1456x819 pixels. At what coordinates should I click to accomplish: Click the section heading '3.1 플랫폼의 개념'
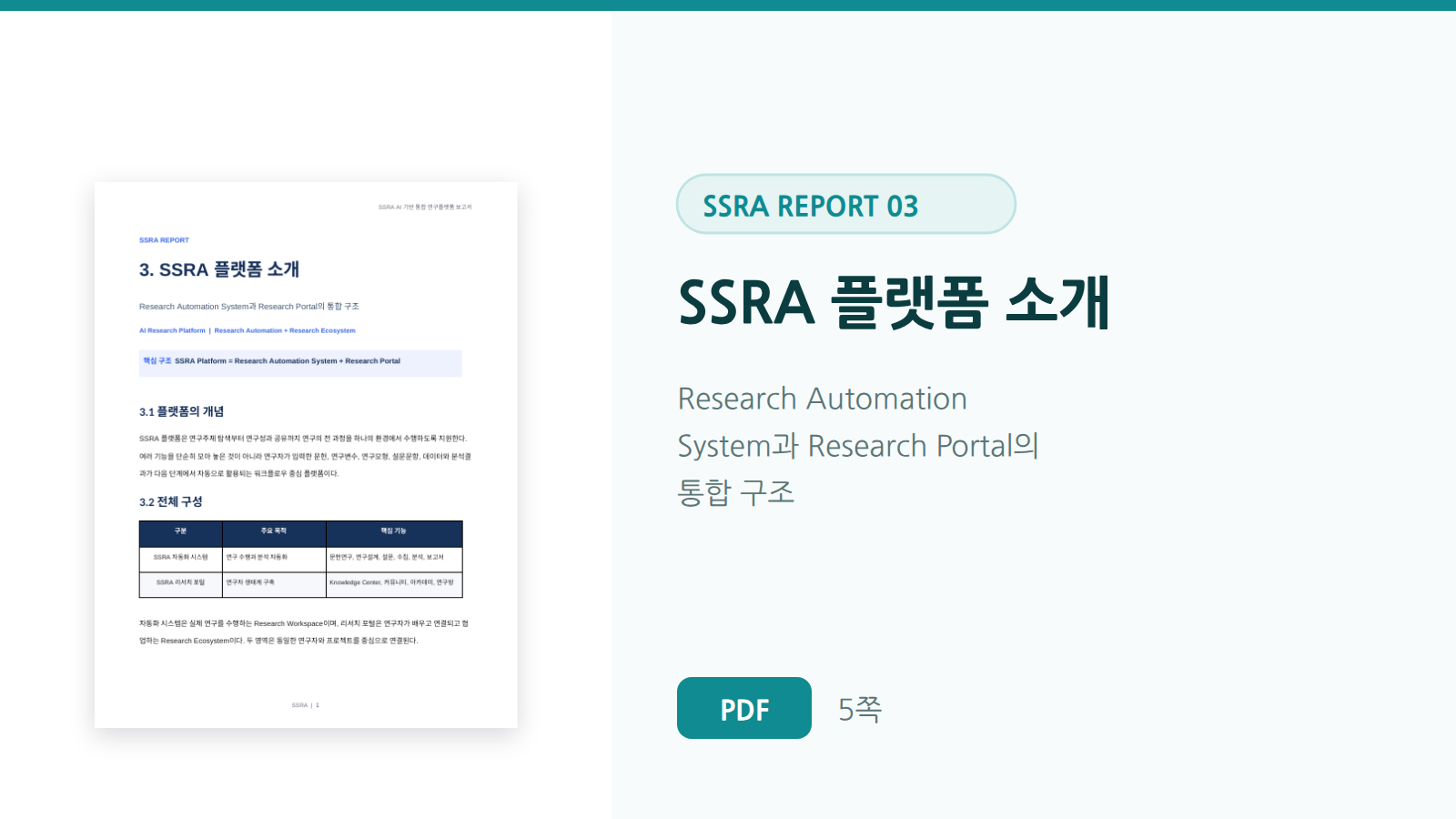[181, 411]
